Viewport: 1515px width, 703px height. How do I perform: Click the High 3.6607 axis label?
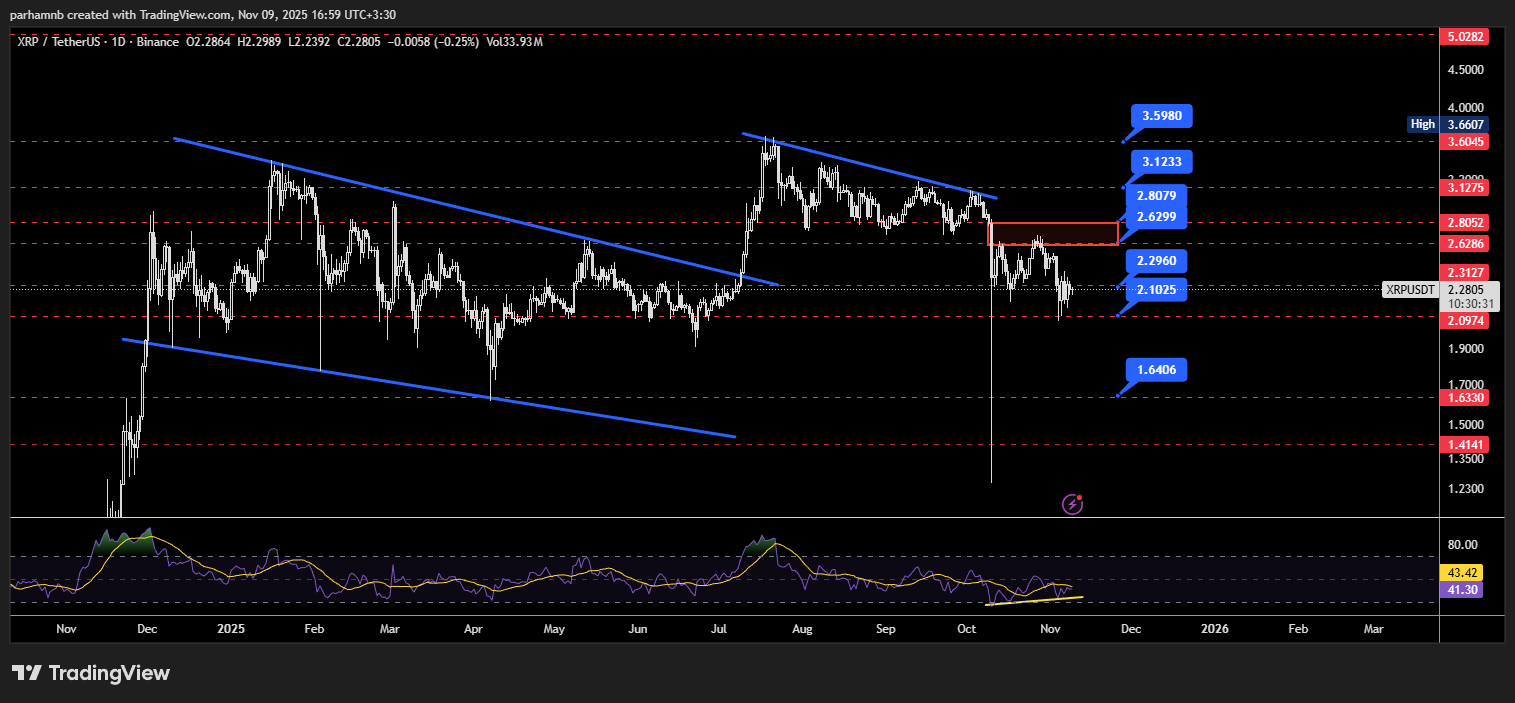tap(1447, 124)
